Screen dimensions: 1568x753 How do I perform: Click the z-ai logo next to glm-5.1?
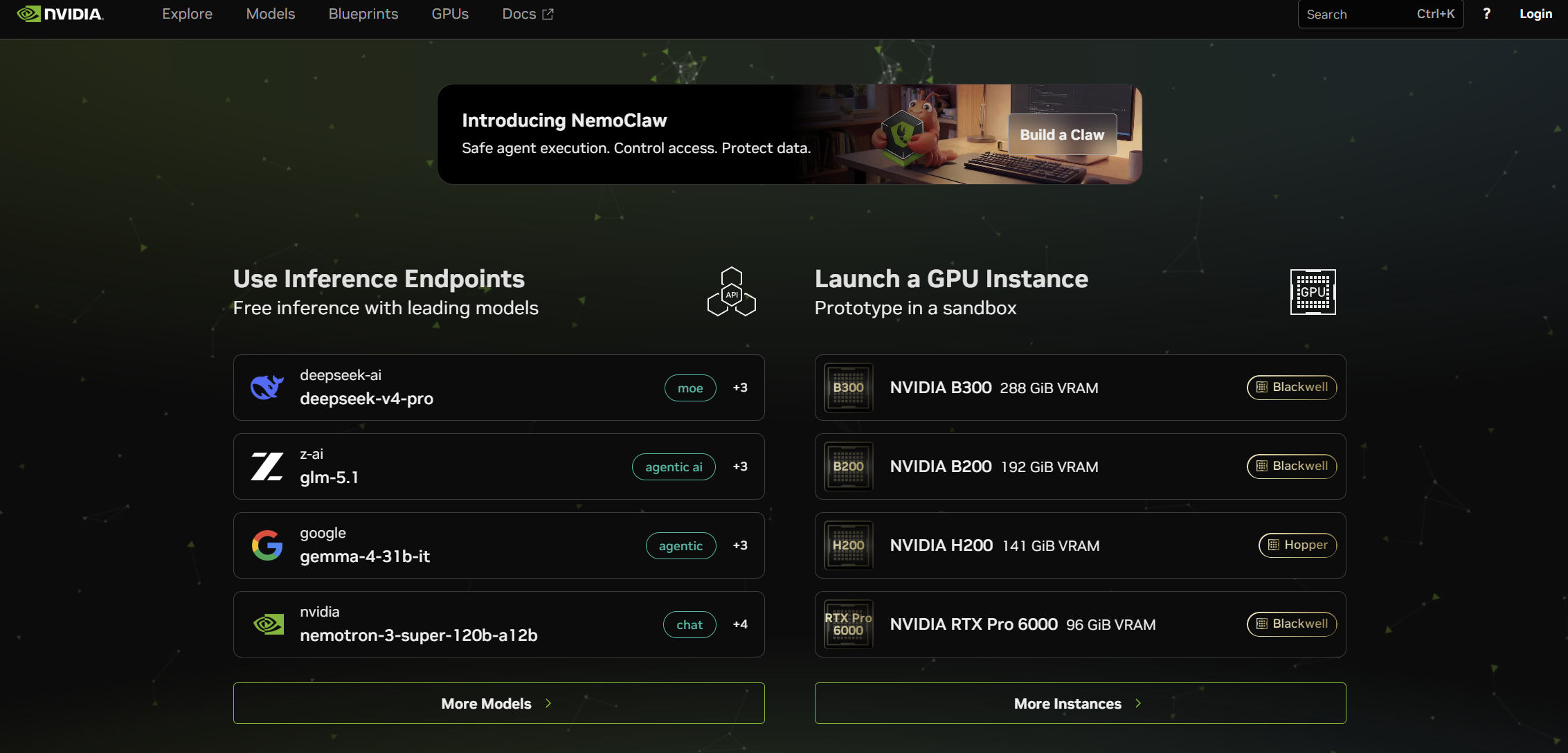[267, 466]
